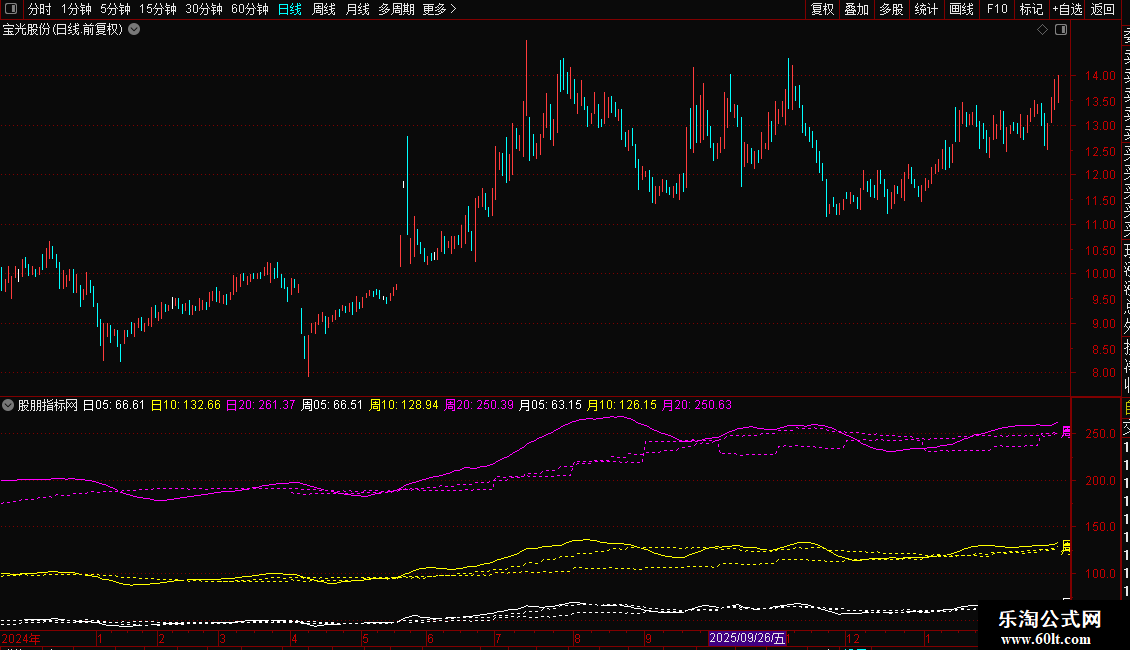Expand the 更多 periods menu
The width and height of the screenshot is (1130, 650).
440,9
